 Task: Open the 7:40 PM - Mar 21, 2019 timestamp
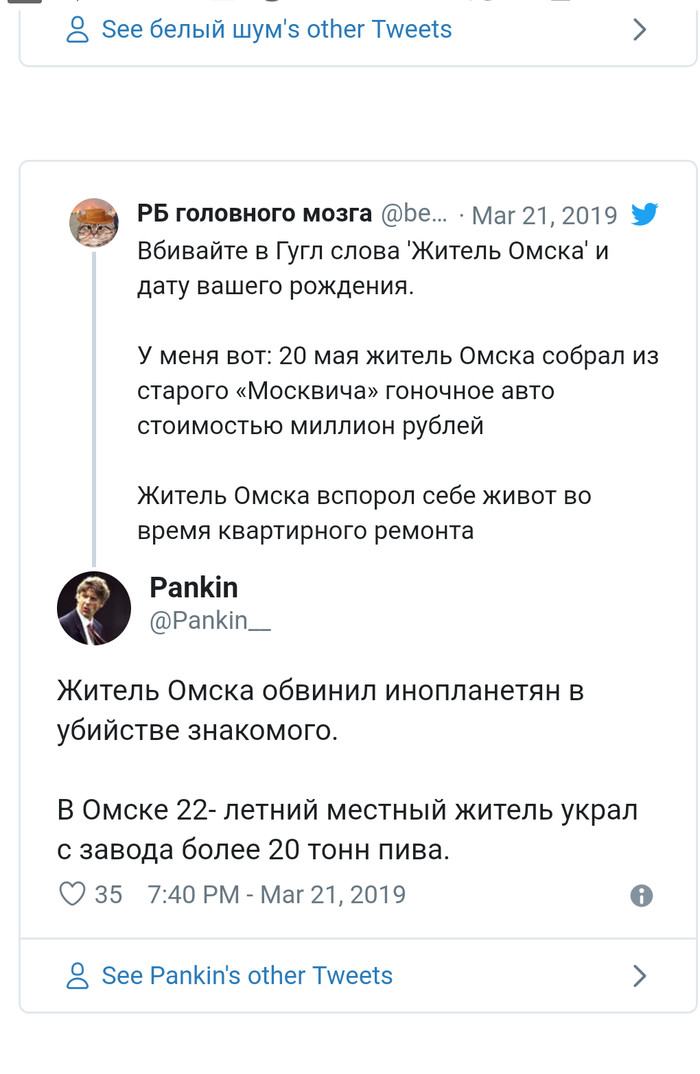276,894
